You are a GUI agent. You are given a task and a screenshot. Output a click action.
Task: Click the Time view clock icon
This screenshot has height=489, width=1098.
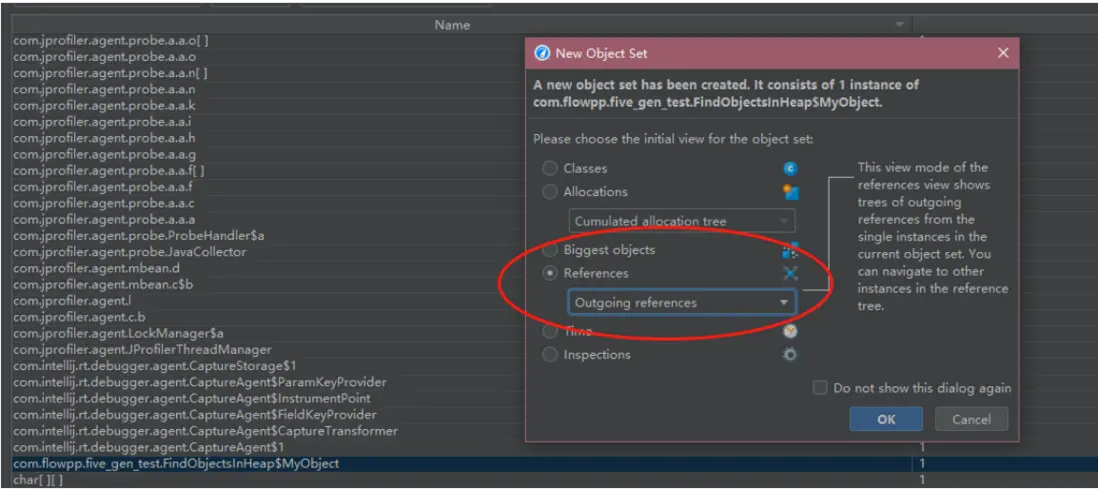point(791,332)
